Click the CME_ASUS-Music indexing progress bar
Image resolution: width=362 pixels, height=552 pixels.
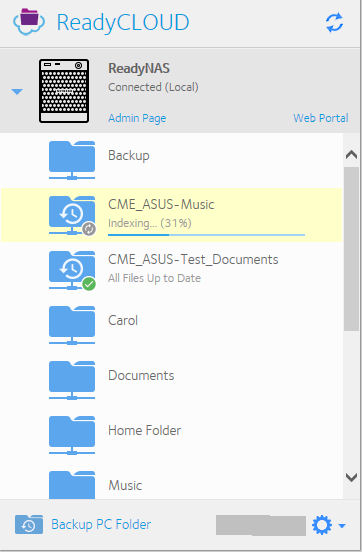click(206, 234)
